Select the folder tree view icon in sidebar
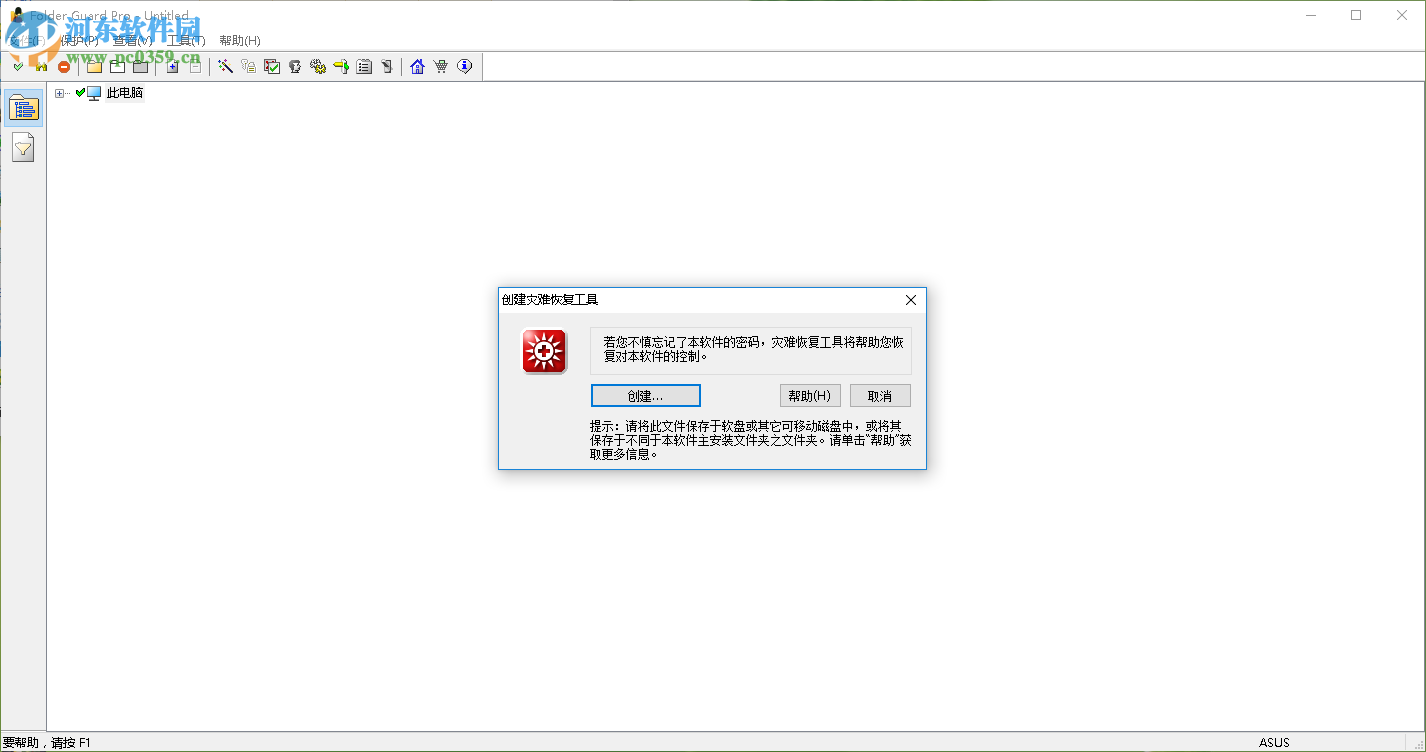 click(22, 107)
